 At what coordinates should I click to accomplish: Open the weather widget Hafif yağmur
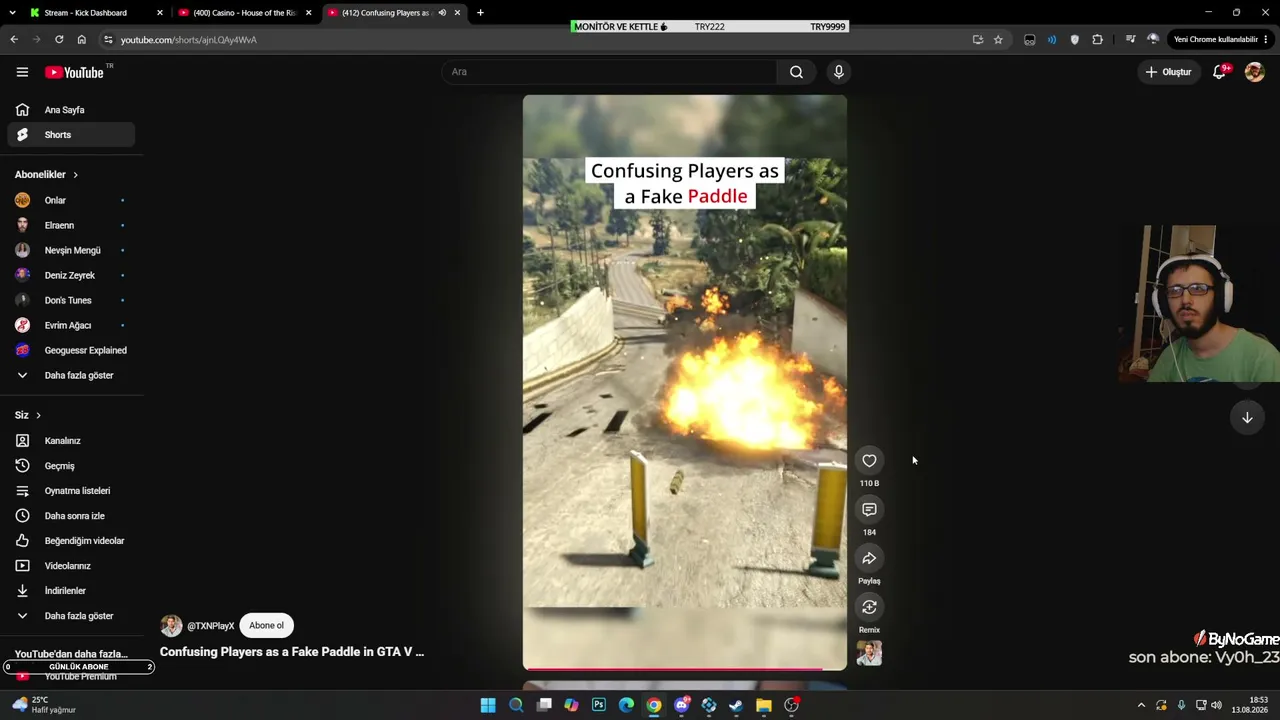[44, 705]
